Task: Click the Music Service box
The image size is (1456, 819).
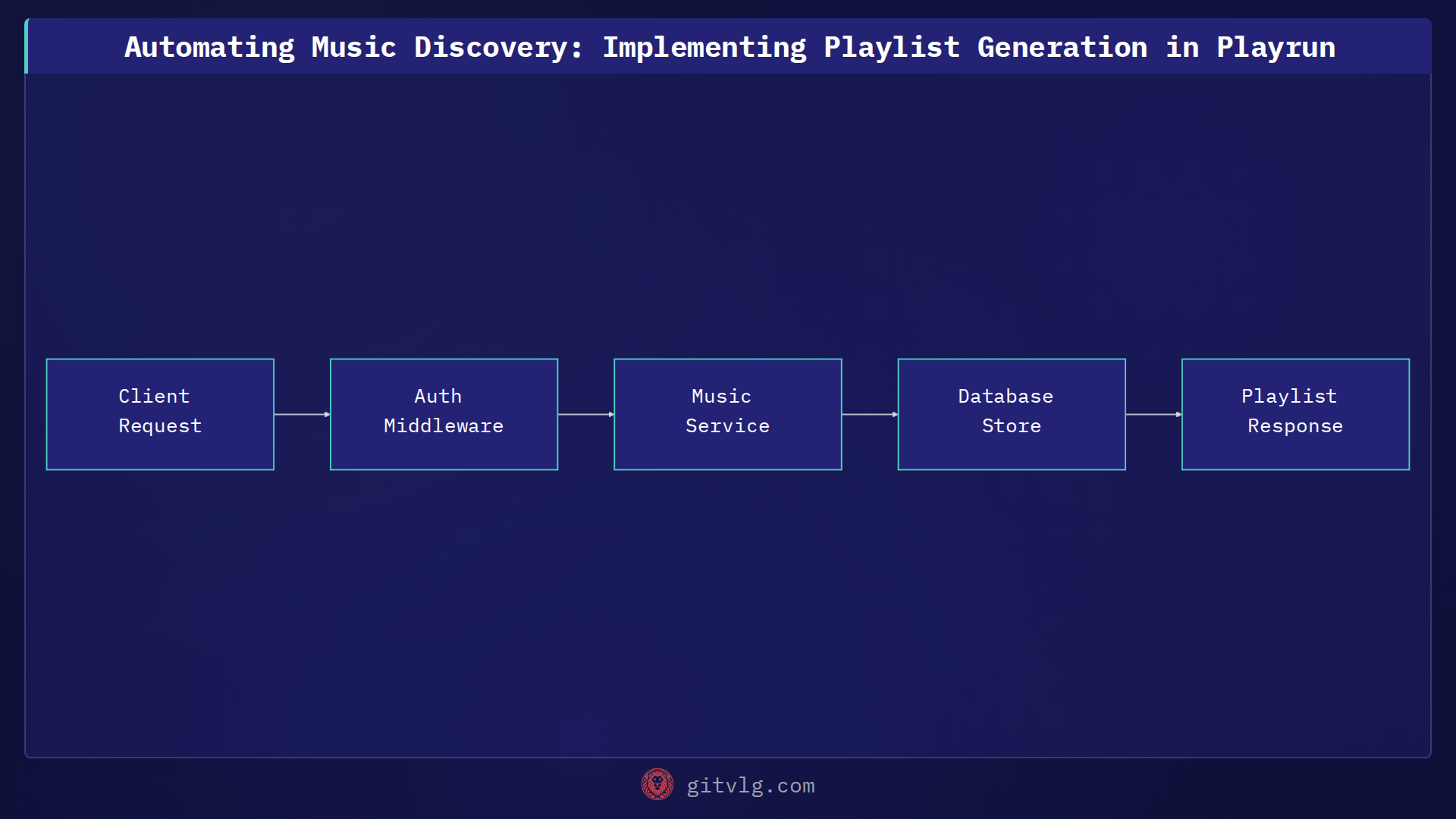Action: (x=727, y=414)
